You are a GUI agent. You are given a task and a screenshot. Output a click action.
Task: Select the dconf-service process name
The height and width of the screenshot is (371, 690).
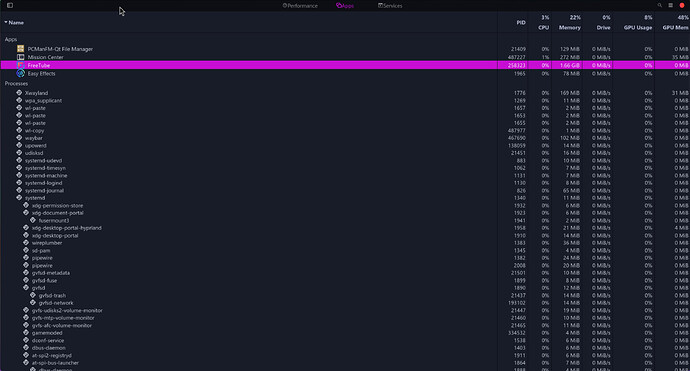(48, 340)
